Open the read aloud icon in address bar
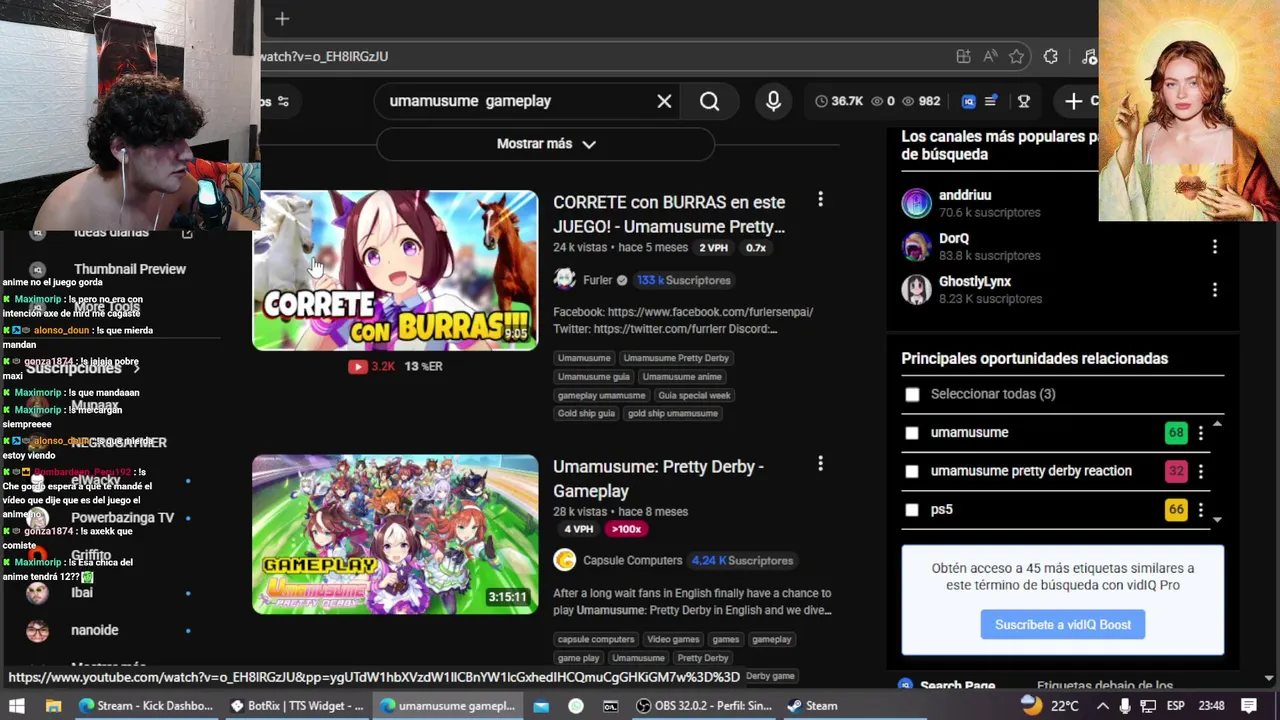1280x720 pixels. point(989,57)
